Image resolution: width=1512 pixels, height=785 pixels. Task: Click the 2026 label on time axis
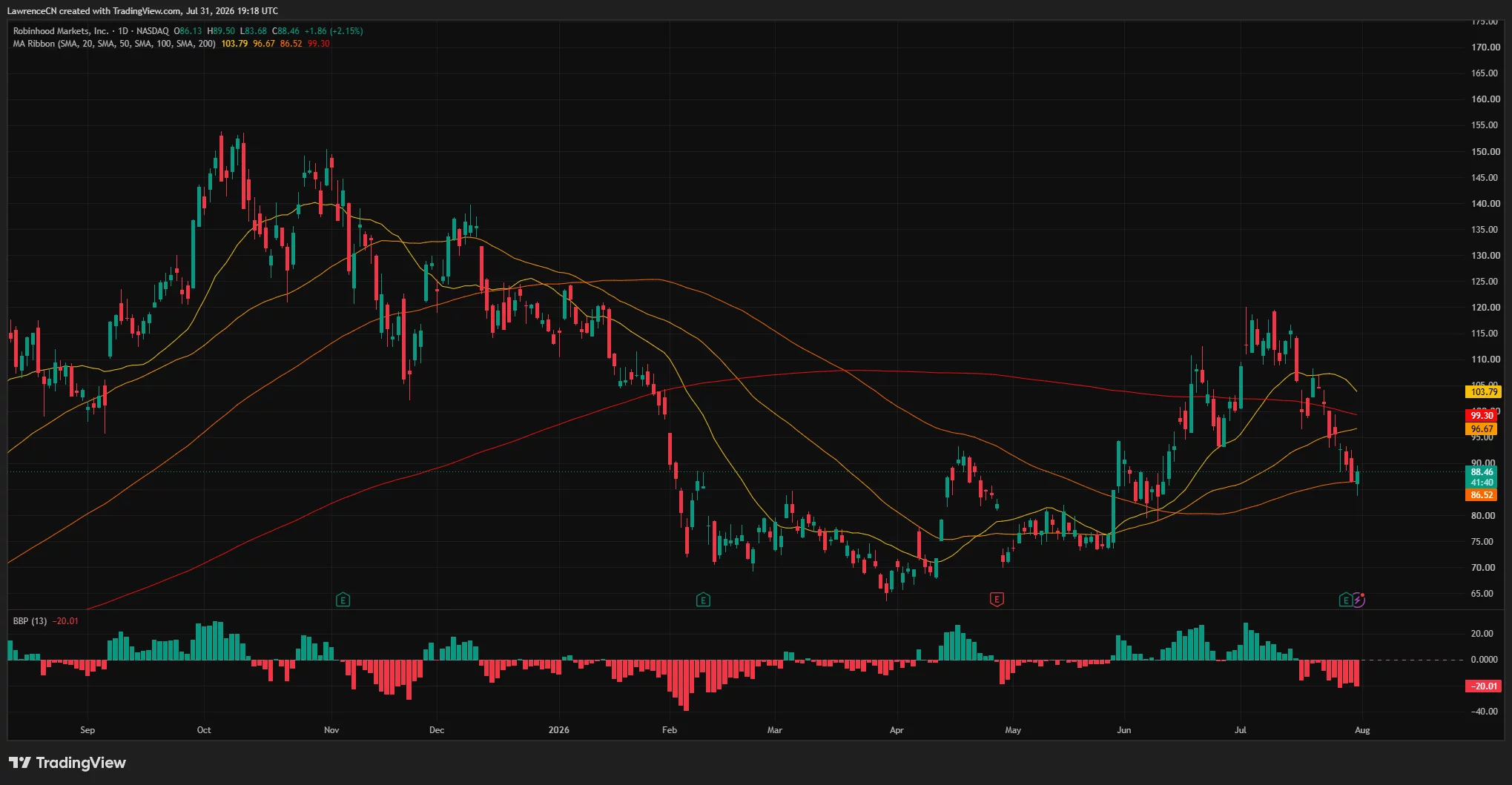(x=559, y=730)
